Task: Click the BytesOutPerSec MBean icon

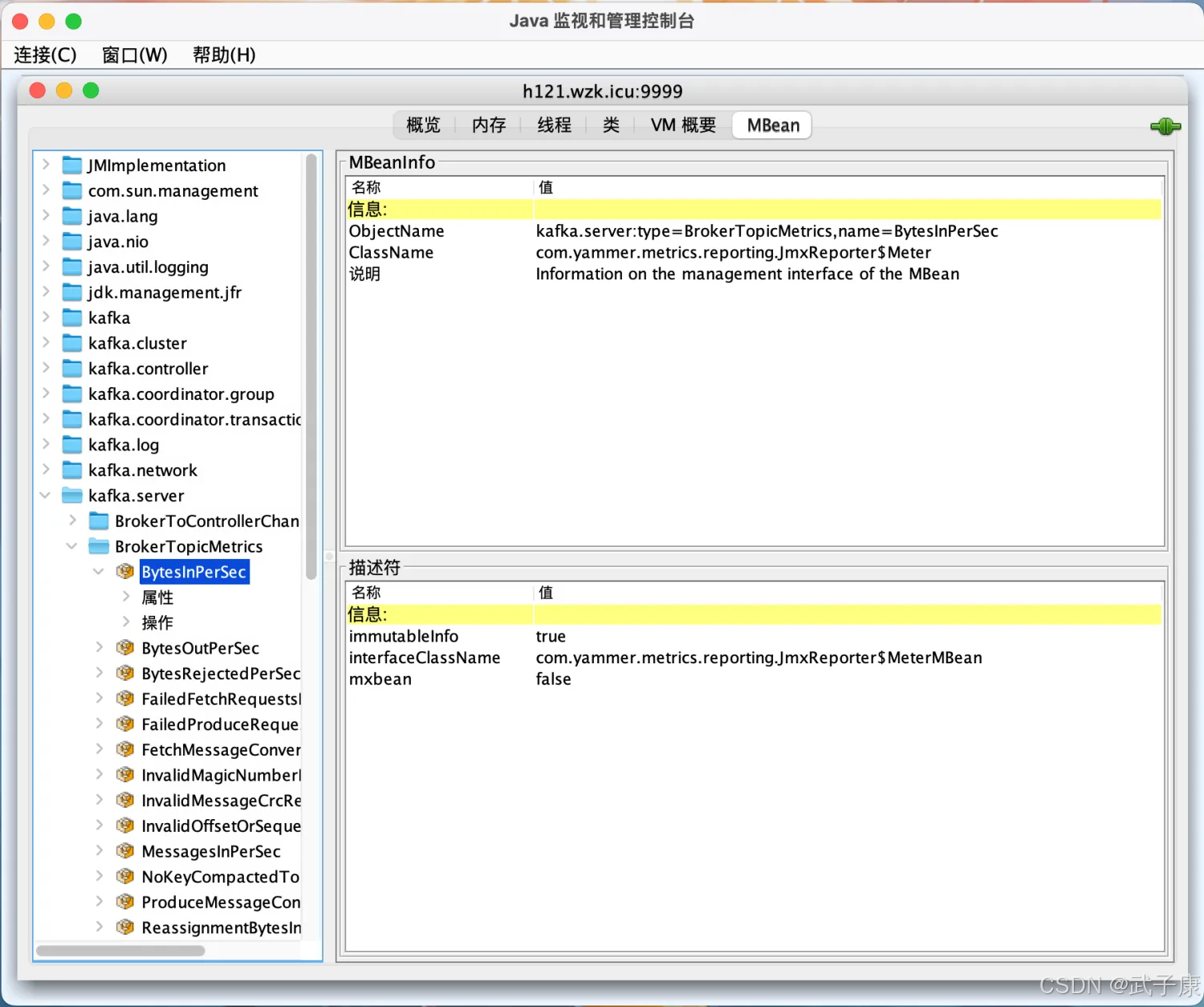Action: click(x=125, y=648)
